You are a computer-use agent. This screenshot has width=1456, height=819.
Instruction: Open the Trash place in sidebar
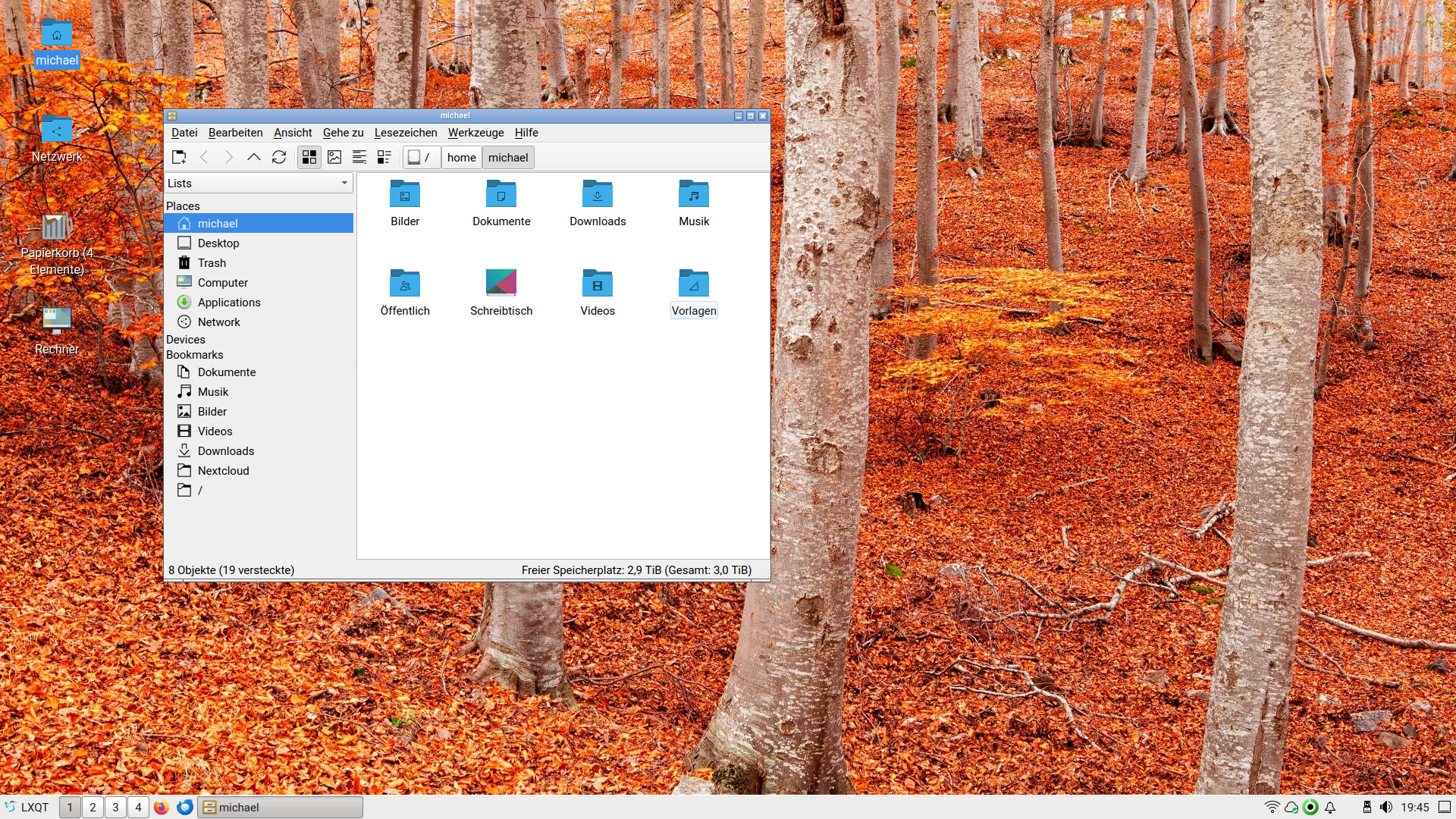coord(212,263)
